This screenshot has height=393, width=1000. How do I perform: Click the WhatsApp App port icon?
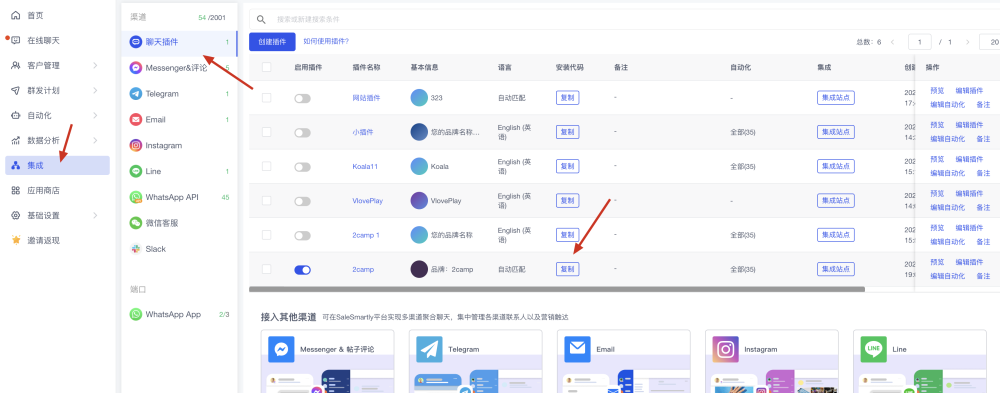[x=135, y=315]
